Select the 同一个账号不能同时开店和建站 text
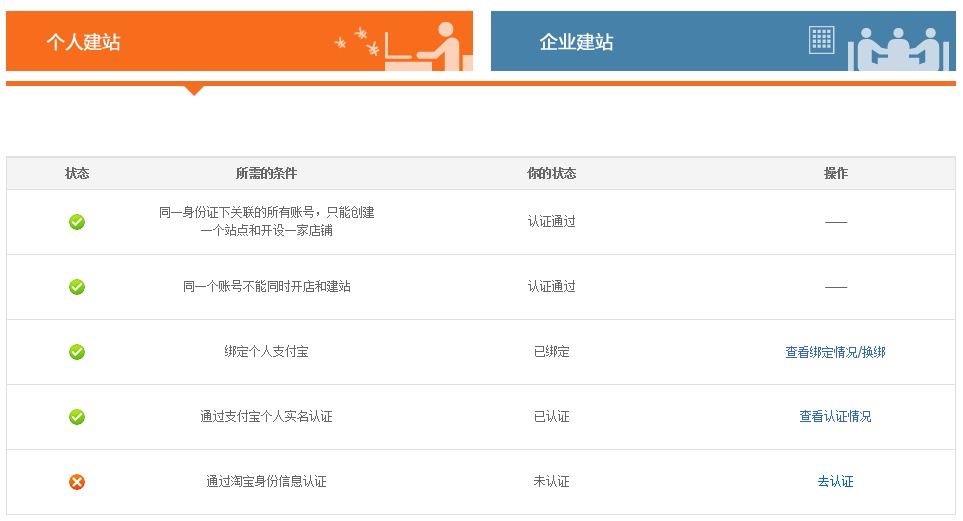 click(266, 286)
